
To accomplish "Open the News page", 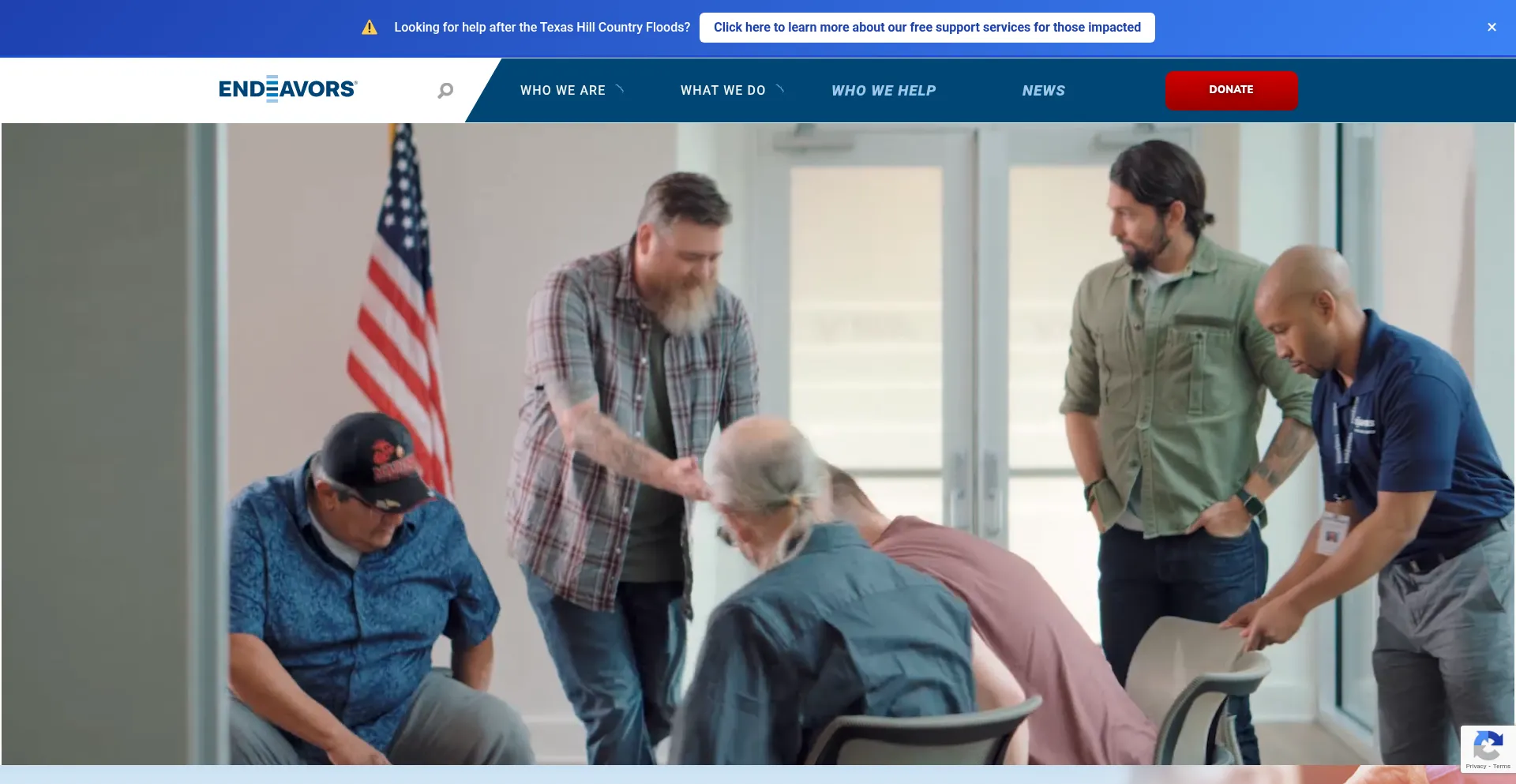I will click(1043, 91).
